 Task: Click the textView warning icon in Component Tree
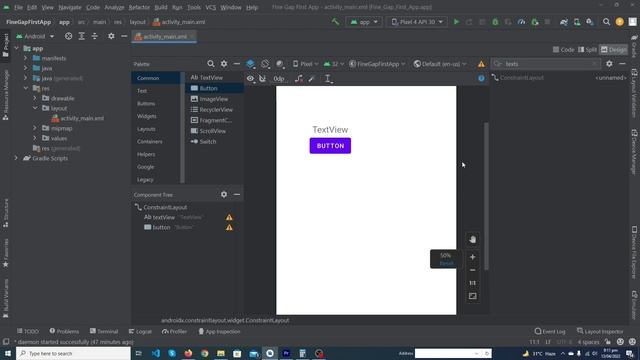pyautogui.click(x=229, y=217)
